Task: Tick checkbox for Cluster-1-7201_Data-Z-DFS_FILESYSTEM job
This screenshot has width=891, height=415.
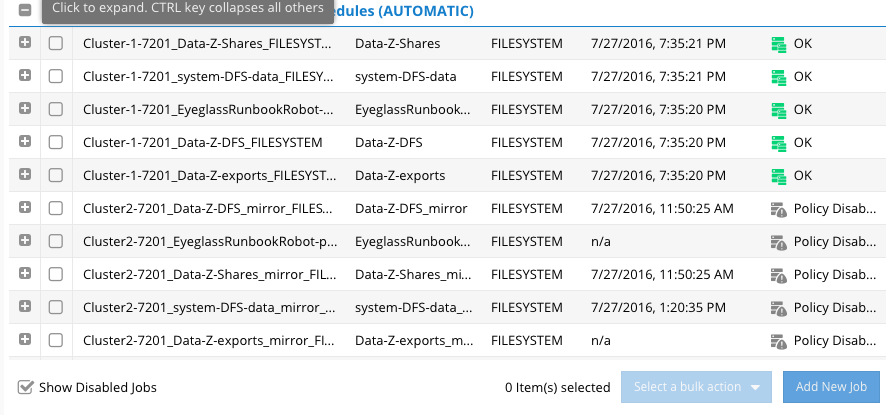Action: (56, 142)
